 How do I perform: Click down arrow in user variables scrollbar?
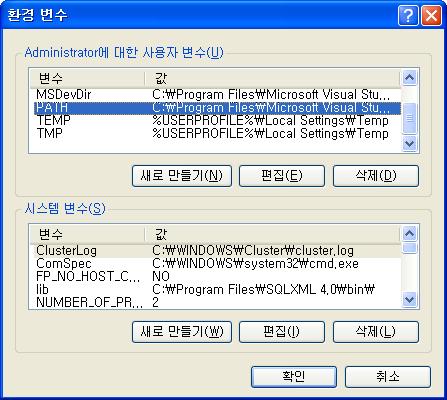(409, 144)
